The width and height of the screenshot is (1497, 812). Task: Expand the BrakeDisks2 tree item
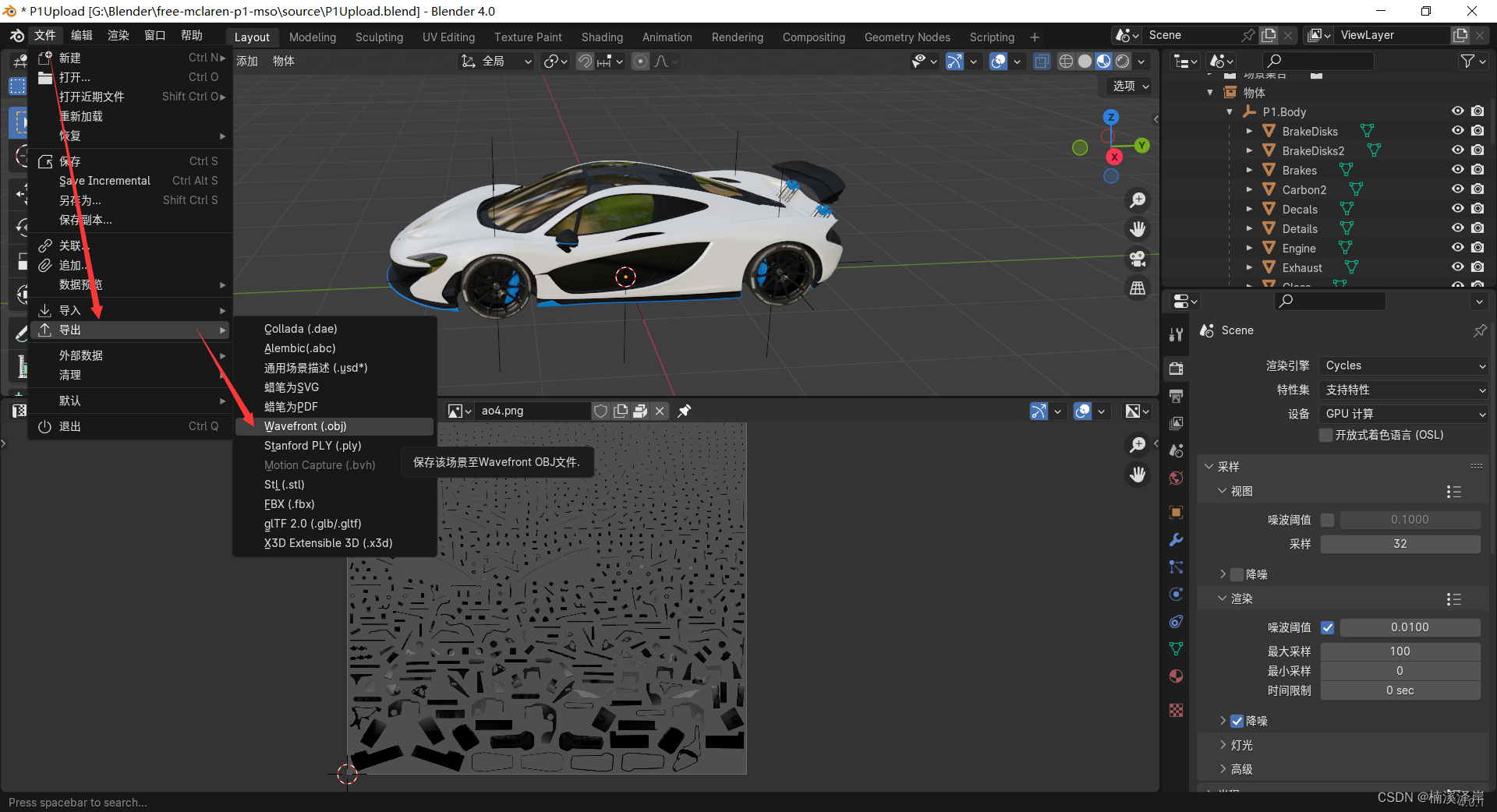[1249, 150]
